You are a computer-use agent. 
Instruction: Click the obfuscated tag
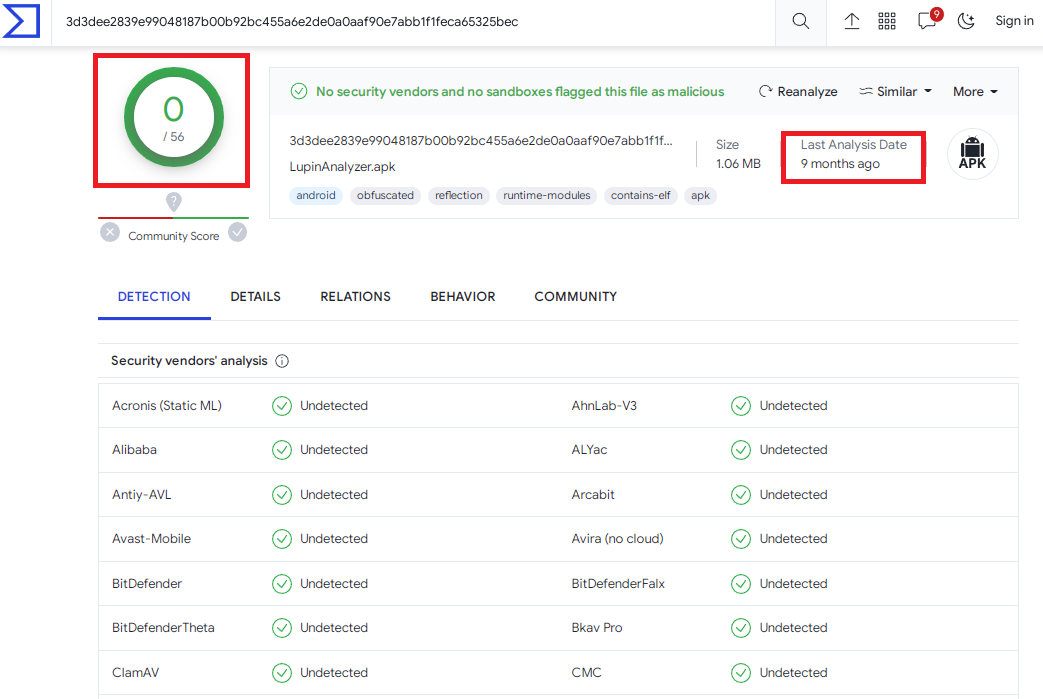coord(385,196)
